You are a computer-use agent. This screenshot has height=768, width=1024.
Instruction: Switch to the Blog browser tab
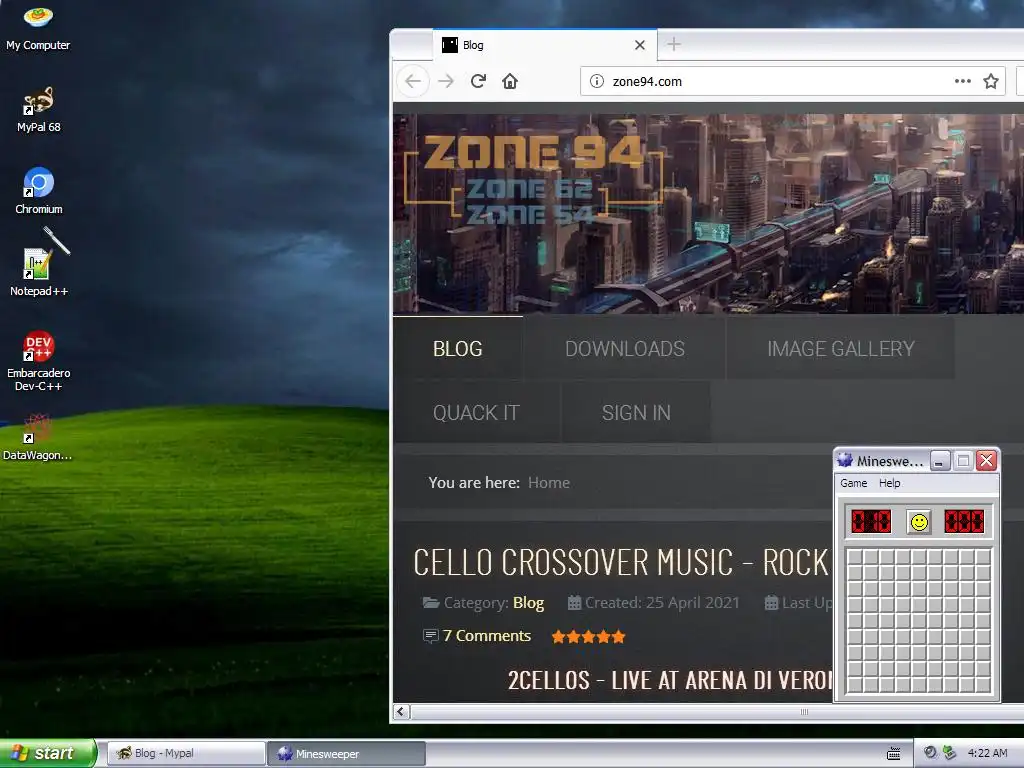point(545,45)
